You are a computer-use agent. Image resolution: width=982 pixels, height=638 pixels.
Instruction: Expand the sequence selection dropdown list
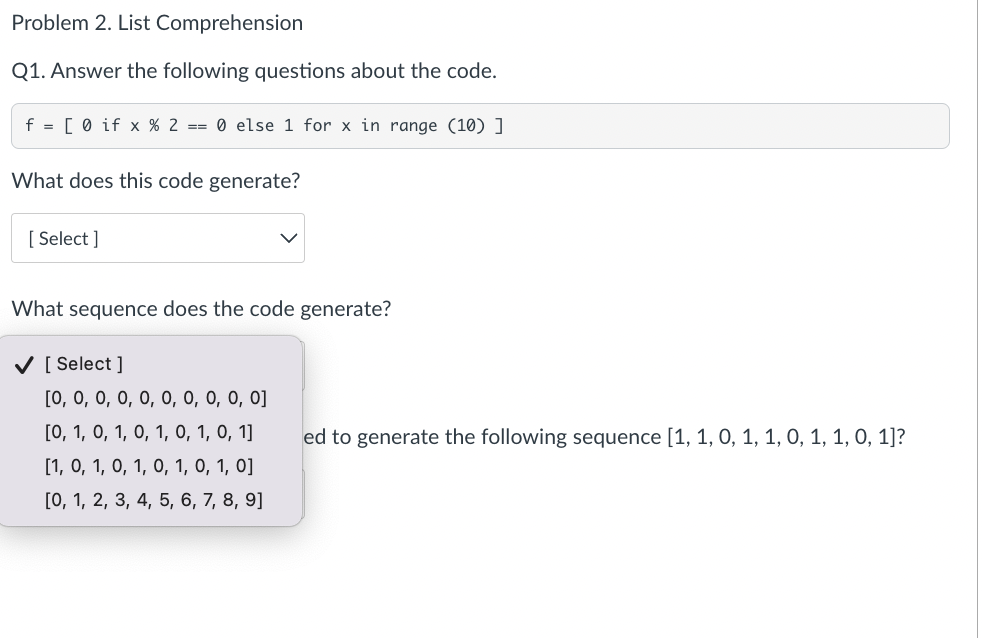(150, 364)
